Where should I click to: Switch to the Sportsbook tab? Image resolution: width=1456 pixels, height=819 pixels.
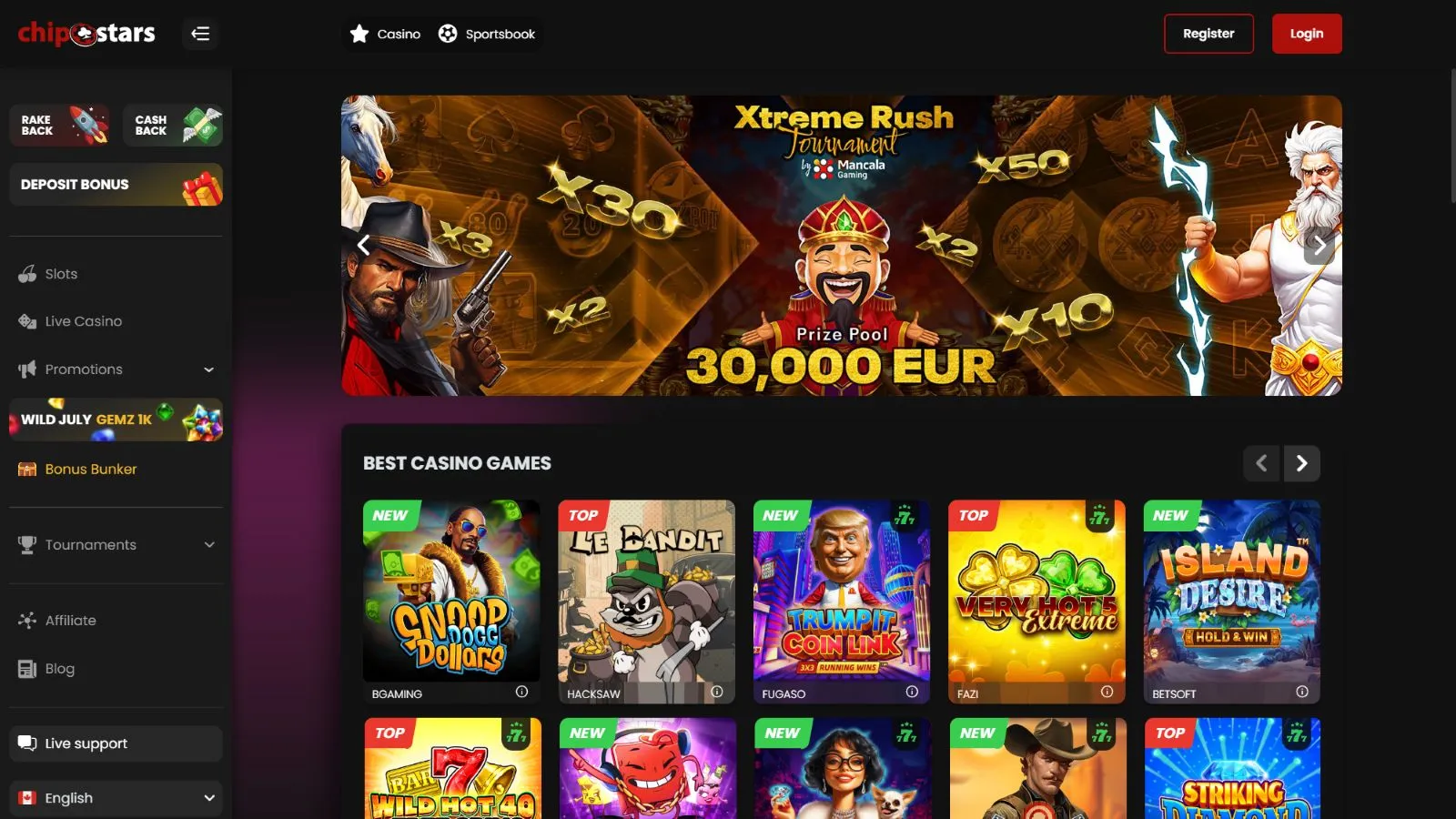487,34
